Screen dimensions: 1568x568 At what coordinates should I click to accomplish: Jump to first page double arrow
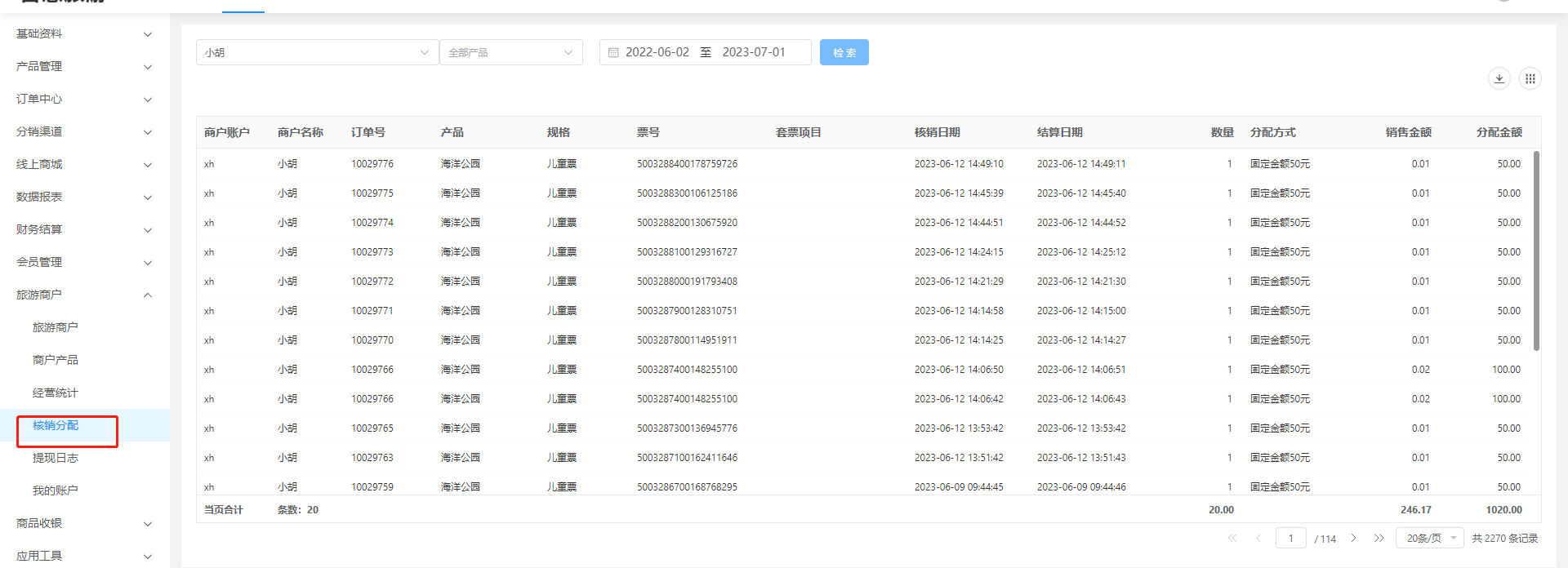(1232, 538)
